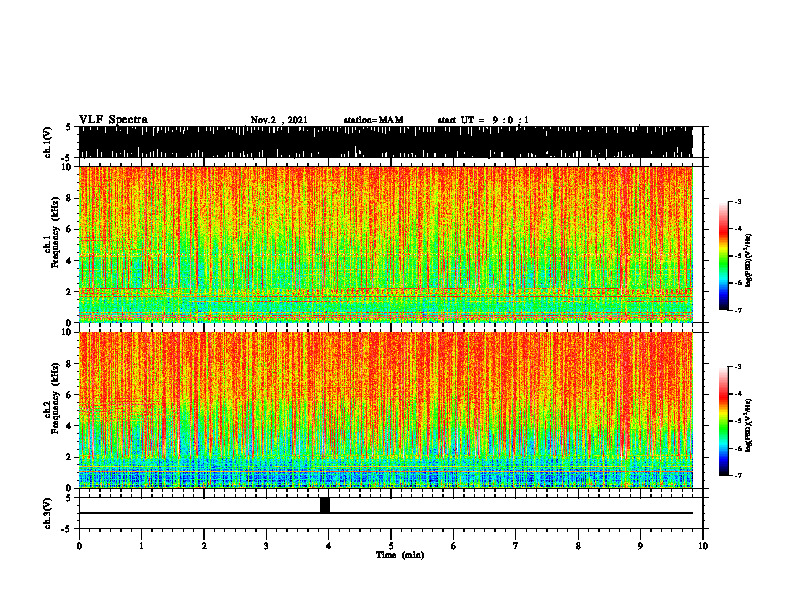Screen dimensions: 792x612
Task: Click the "6" kHz tick of ch.2 spectrogram
Action: tap(70, 395)
